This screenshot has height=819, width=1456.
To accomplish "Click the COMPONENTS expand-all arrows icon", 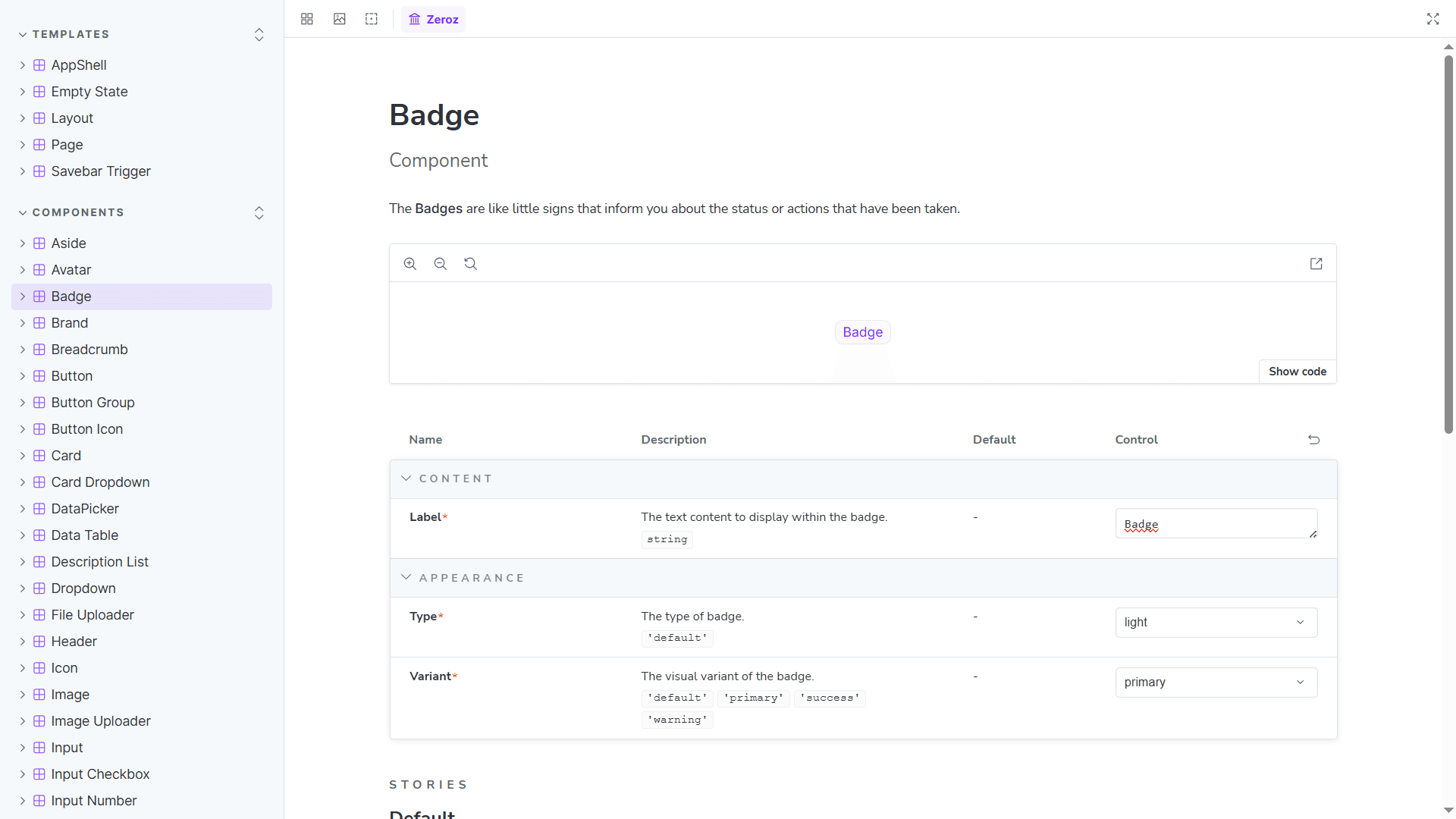I will pos(259,213).
